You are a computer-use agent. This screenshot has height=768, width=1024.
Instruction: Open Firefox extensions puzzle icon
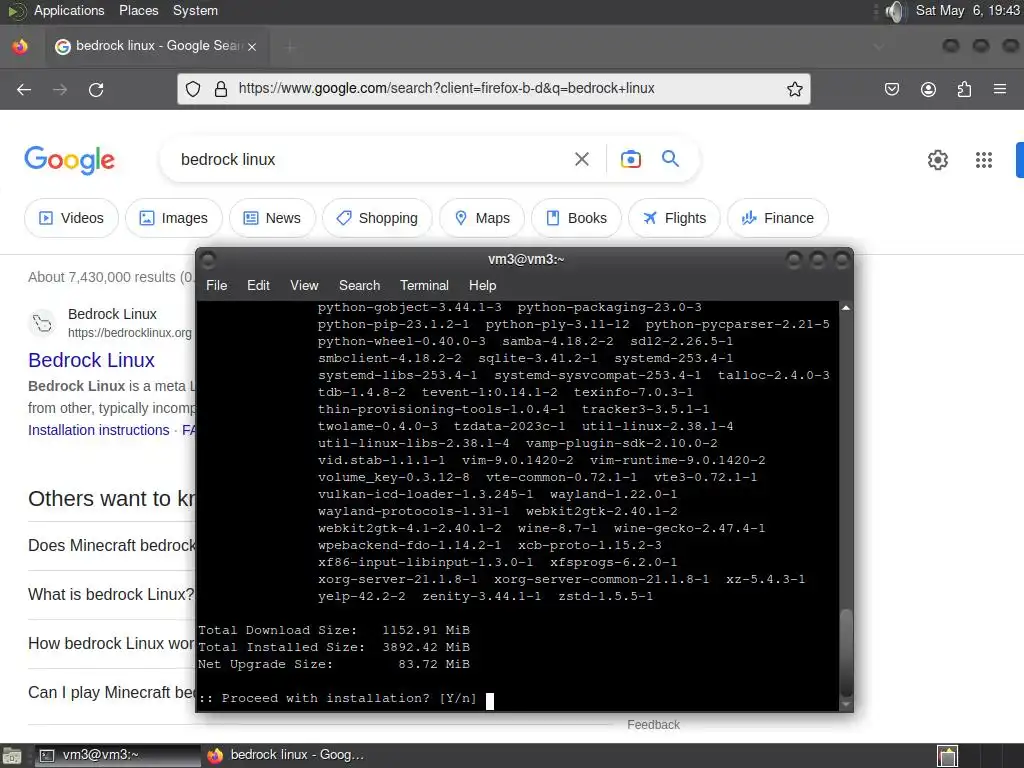click(x=964, y=89)
